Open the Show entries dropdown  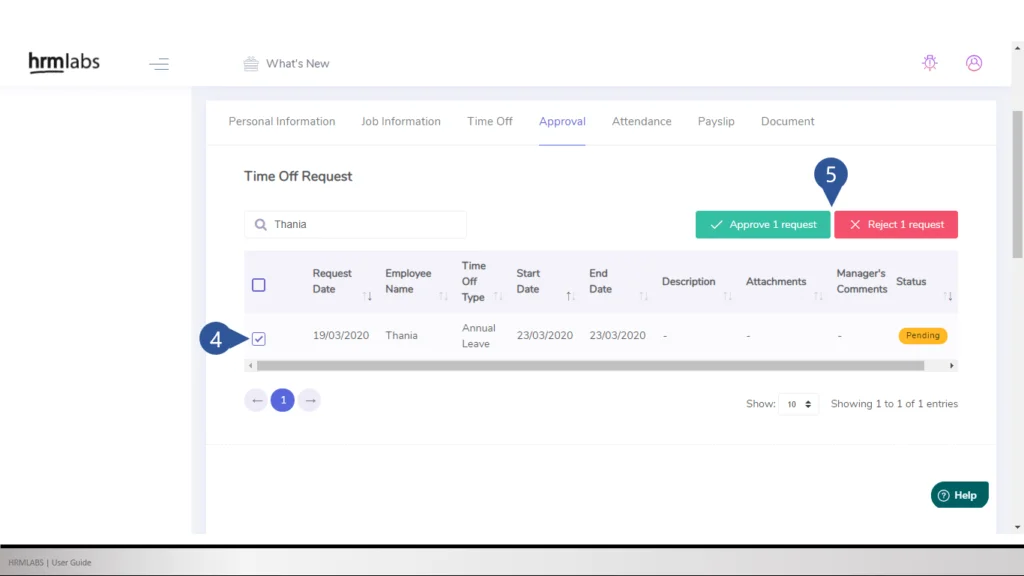click(x=798, y=404)
